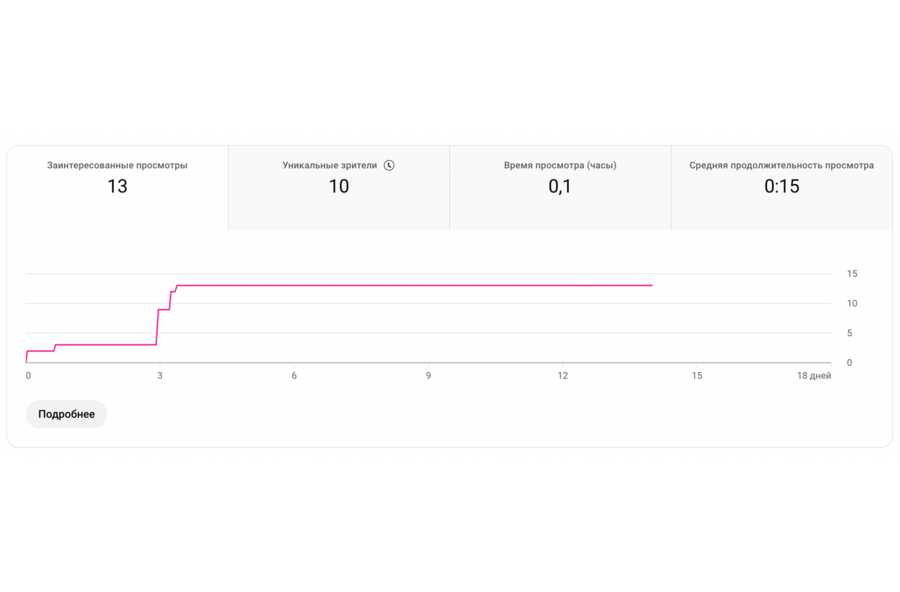This screenshot has width=900, height=592.
Task: Click the end point of the pink chart line
Action: (x=652, y=285)
